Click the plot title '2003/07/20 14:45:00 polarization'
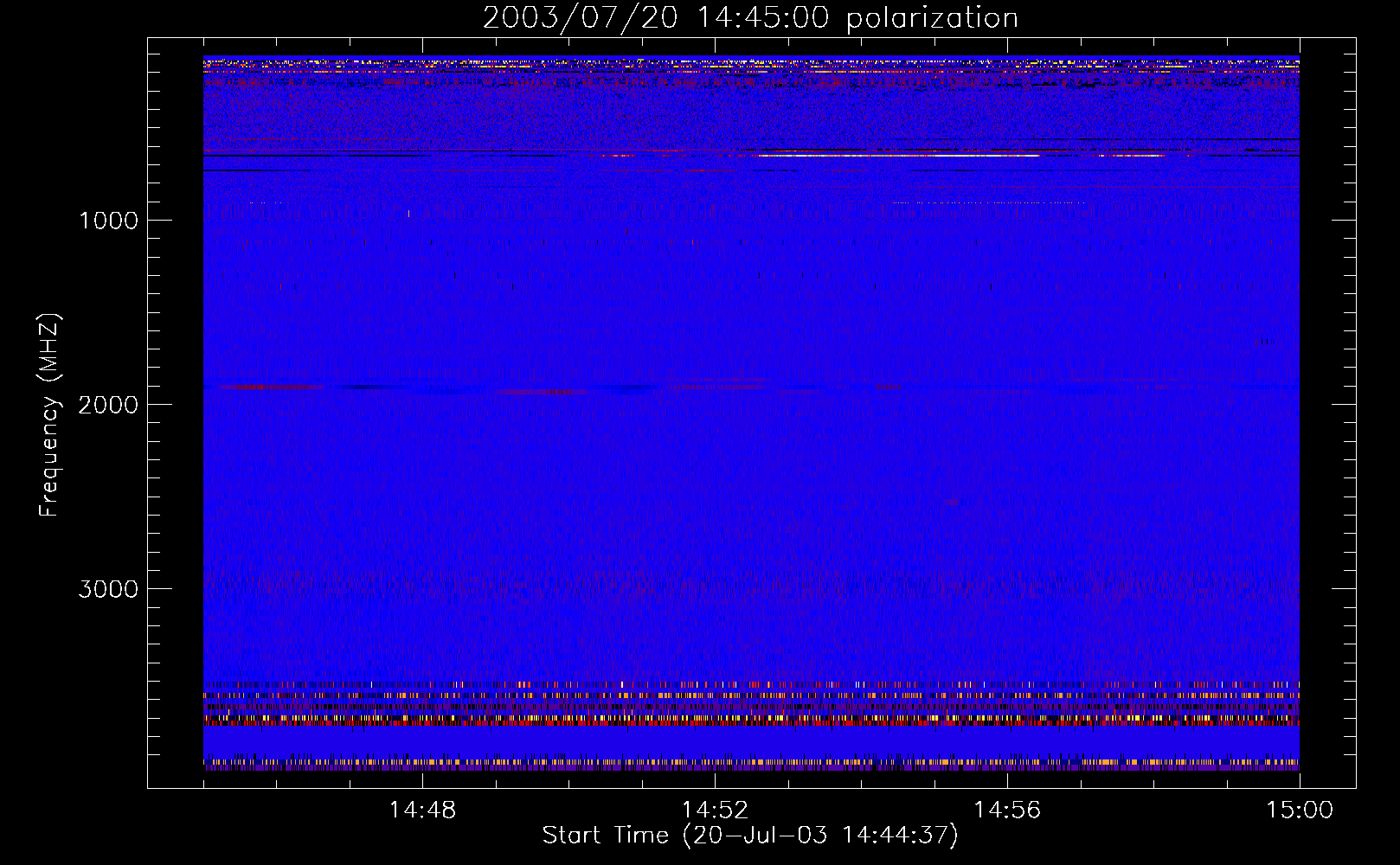Viewport: 1400px width, 865px height. click(x=750, y=17)
